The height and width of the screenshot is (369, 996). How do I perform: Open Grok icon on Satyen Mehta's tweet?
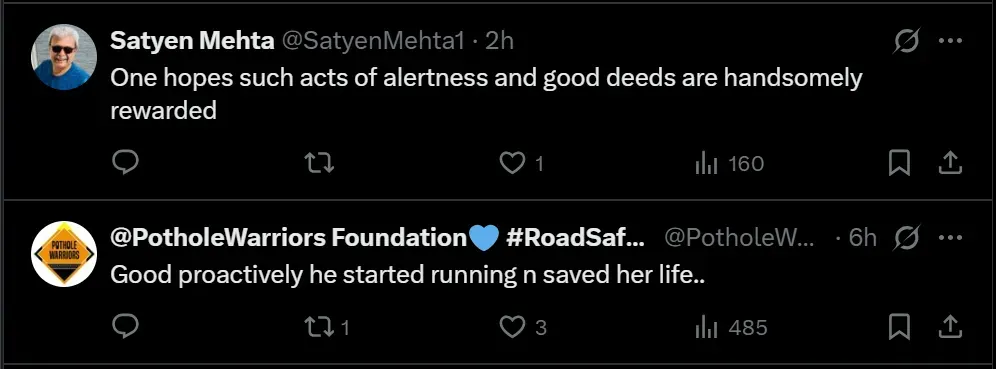(x=906, y=42)
